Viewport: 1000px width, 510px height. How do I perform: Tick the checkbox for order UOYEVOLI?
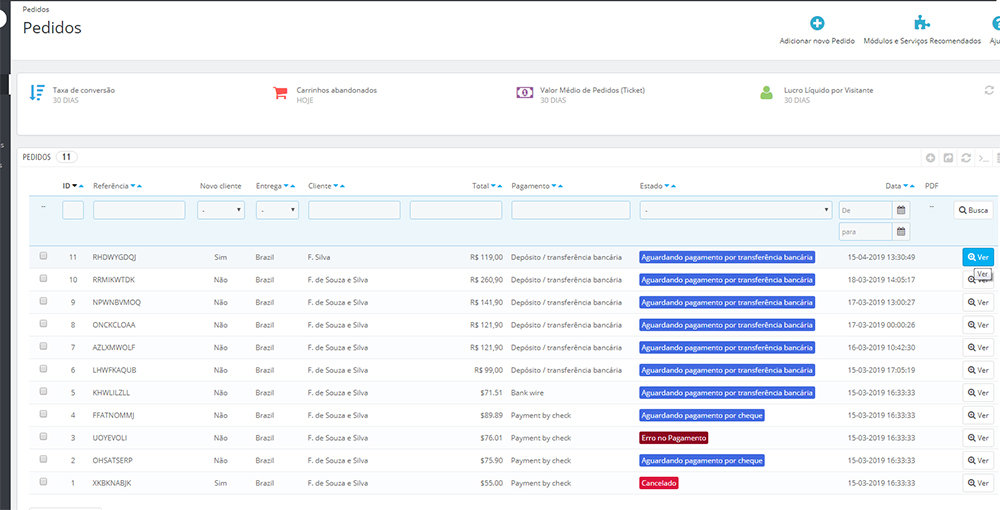click(x=43, y=437)
